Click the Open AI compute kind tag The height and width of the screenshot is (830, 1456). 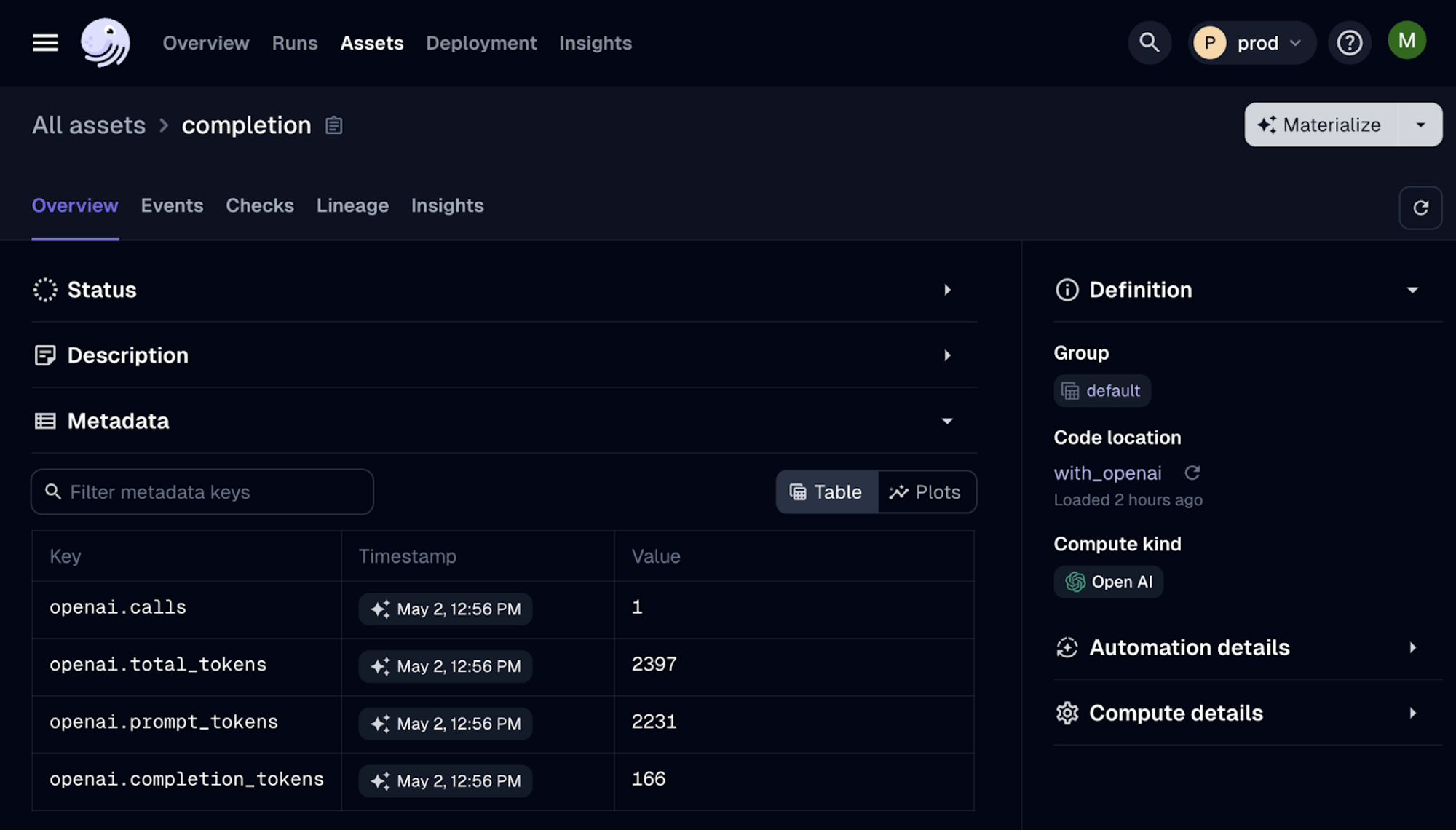point(1109,582)
